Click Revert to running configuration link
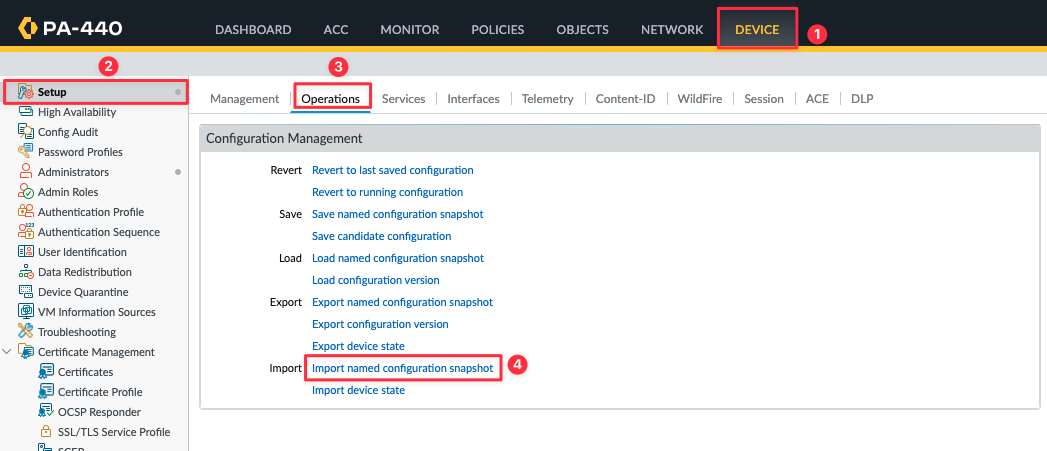 click(387, 192)
